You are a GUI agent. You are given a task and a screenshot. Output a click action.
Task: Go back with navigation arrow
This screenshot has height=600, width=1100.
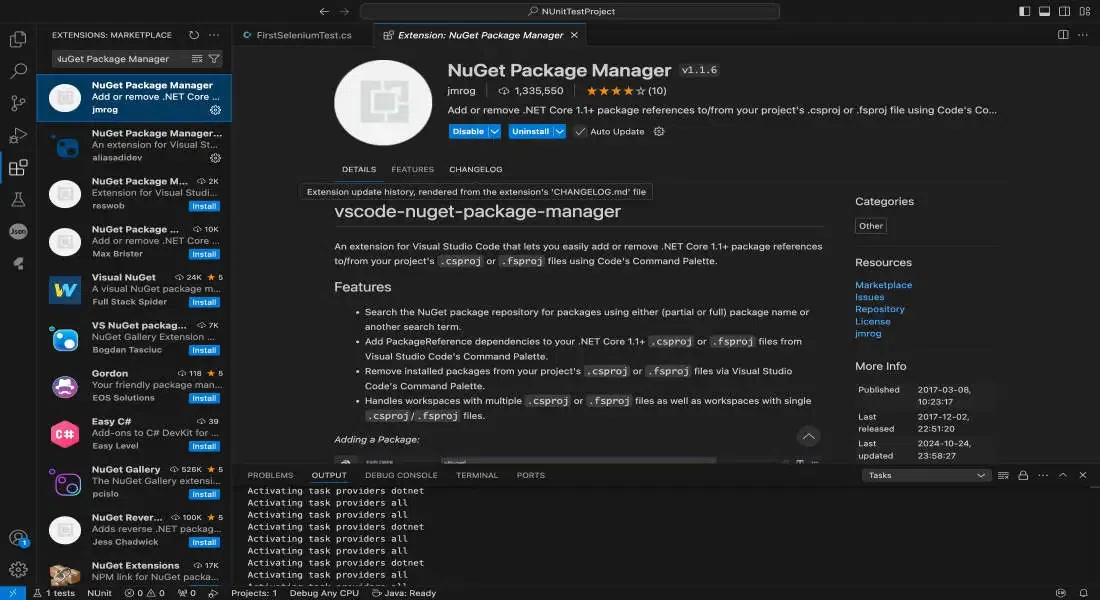point(324,11)
